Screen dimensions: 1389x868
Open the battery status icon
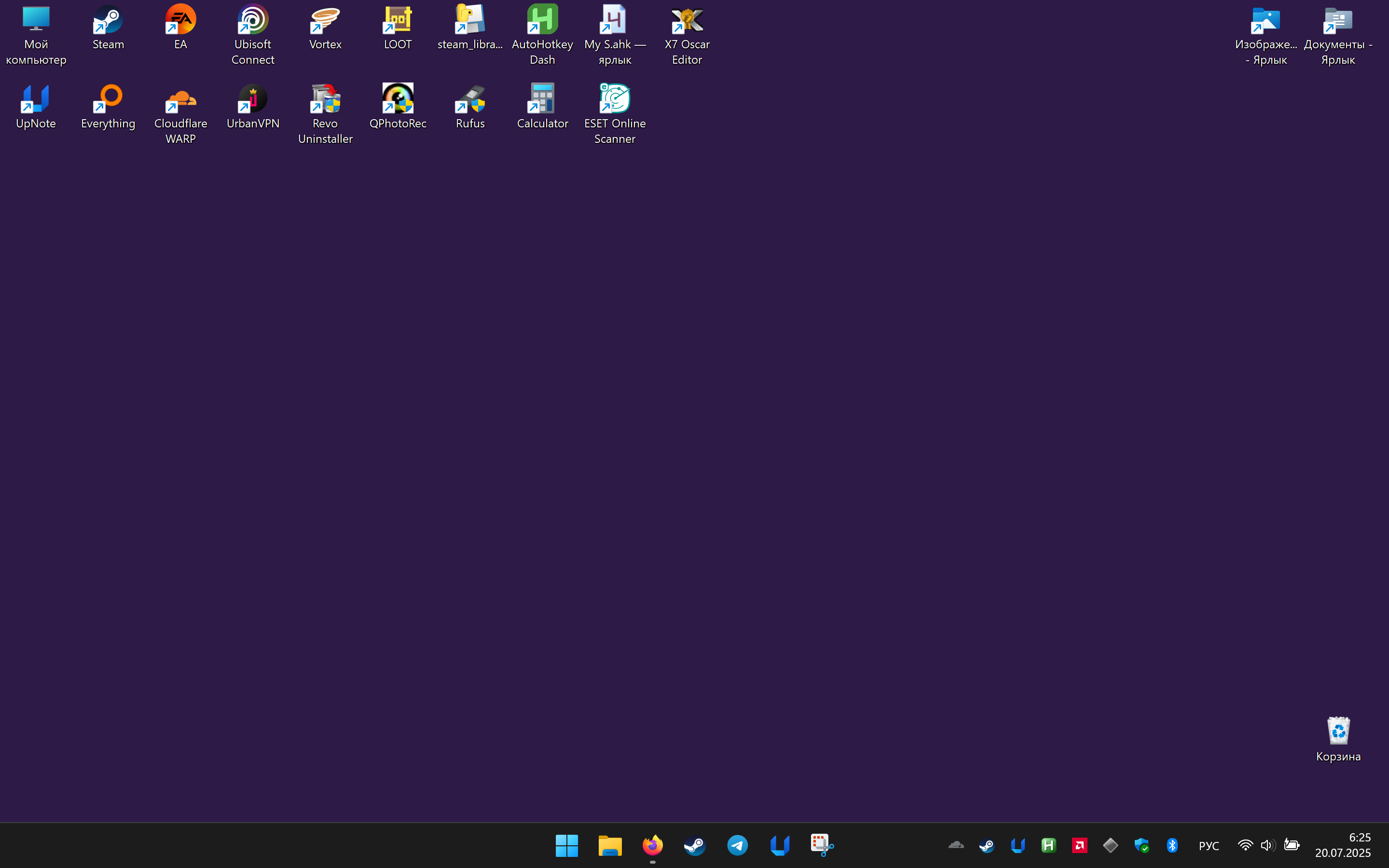1292,845
